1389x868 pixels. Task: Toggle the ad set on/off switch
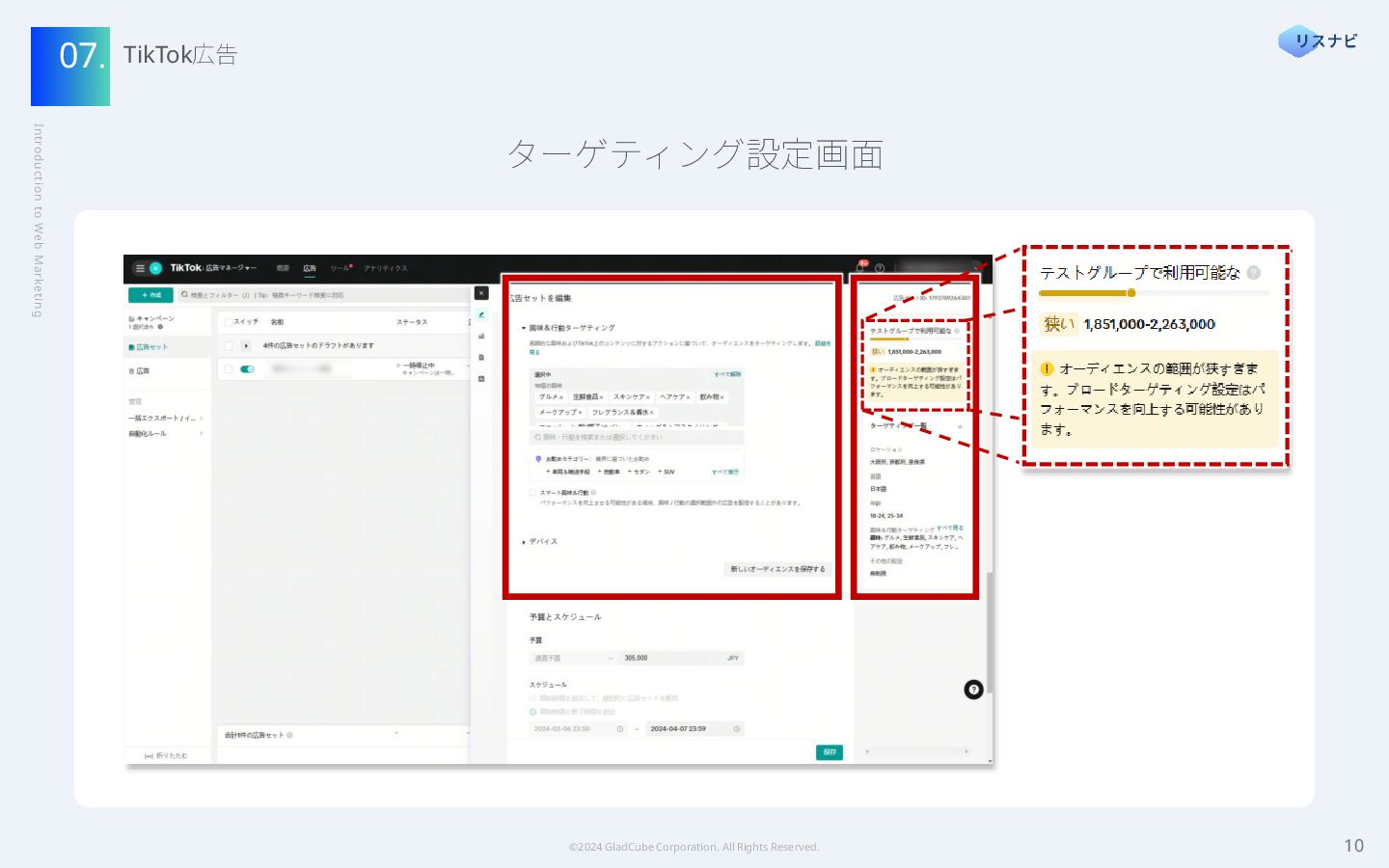click(247, 368)
